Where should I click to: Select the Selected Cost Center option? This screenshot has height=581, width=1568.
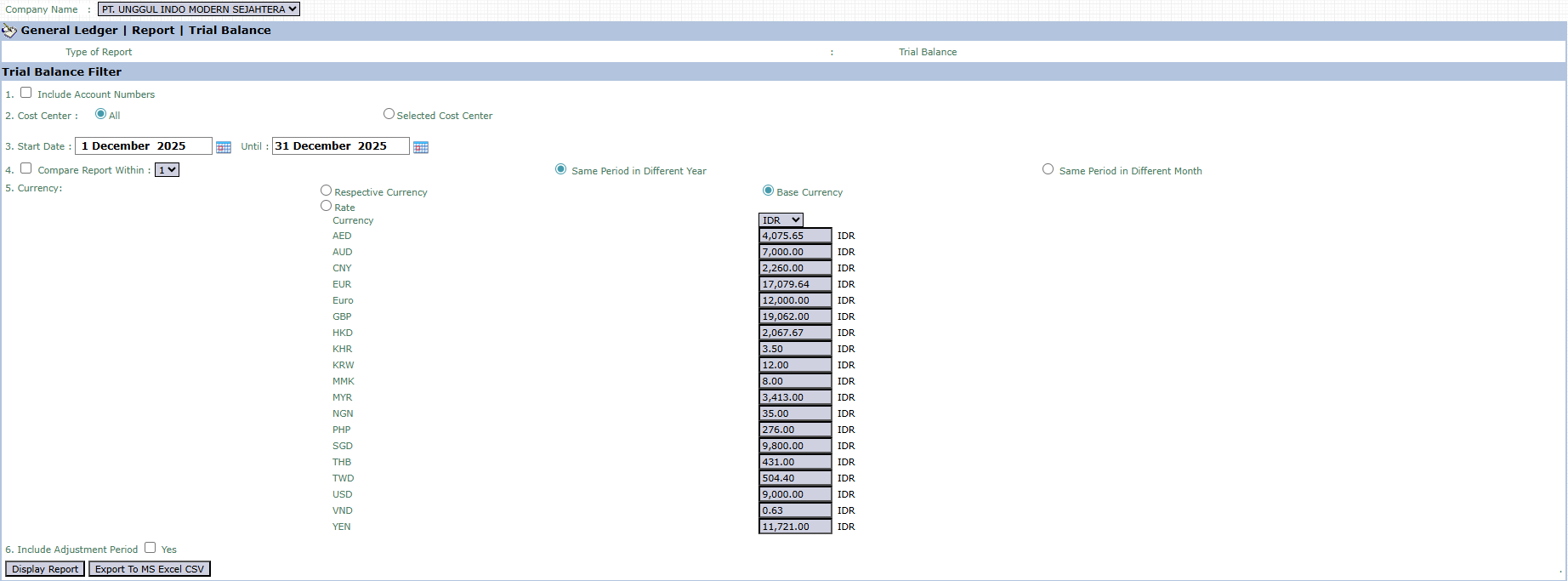(389, 114)
